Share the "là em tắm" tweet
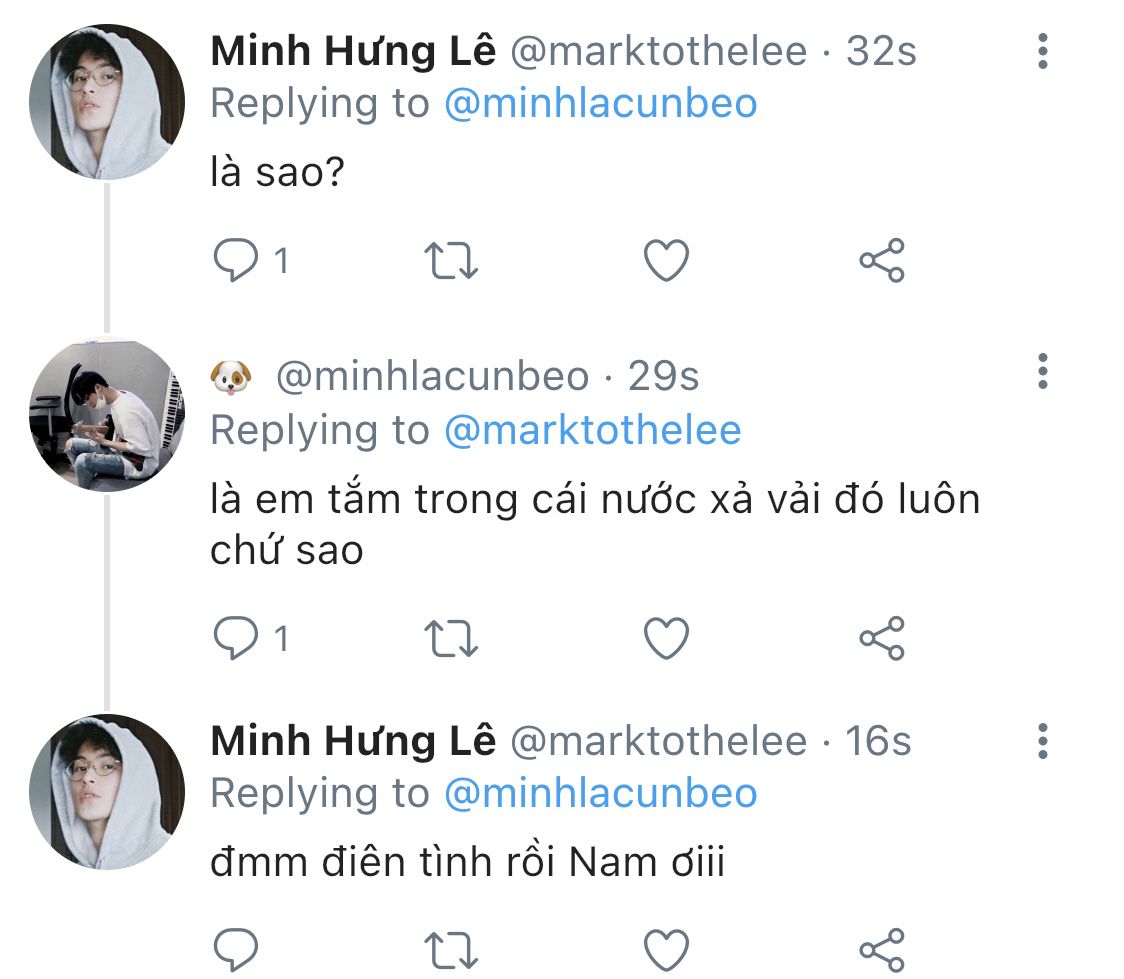Screen dimensions: 1124x979 [x=881, y=638]
